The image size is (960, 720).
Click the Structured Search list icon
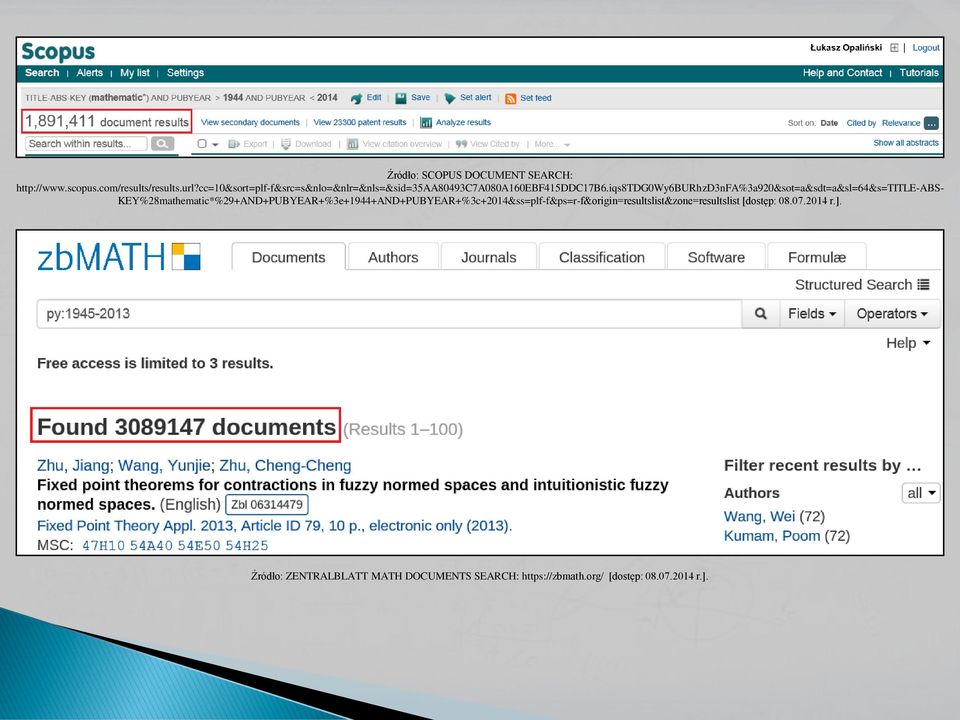click(923, 285)
